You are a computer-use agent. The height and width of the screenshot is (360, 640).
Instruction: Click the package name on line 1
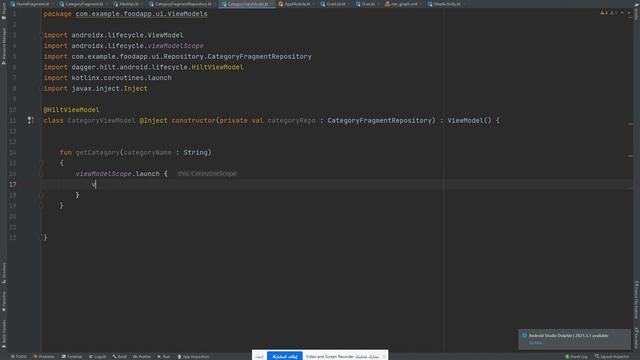tap(141, 14)
